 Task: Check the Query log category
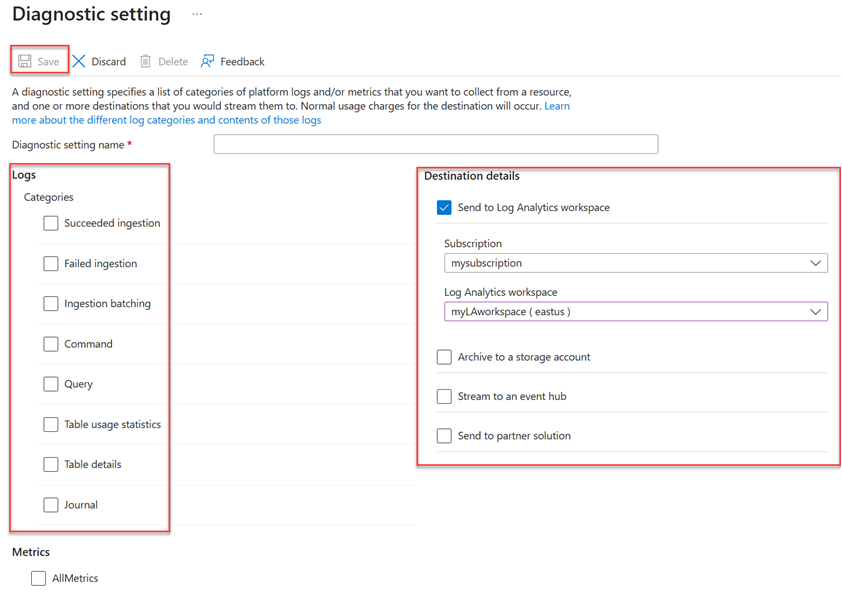point(50,383)
